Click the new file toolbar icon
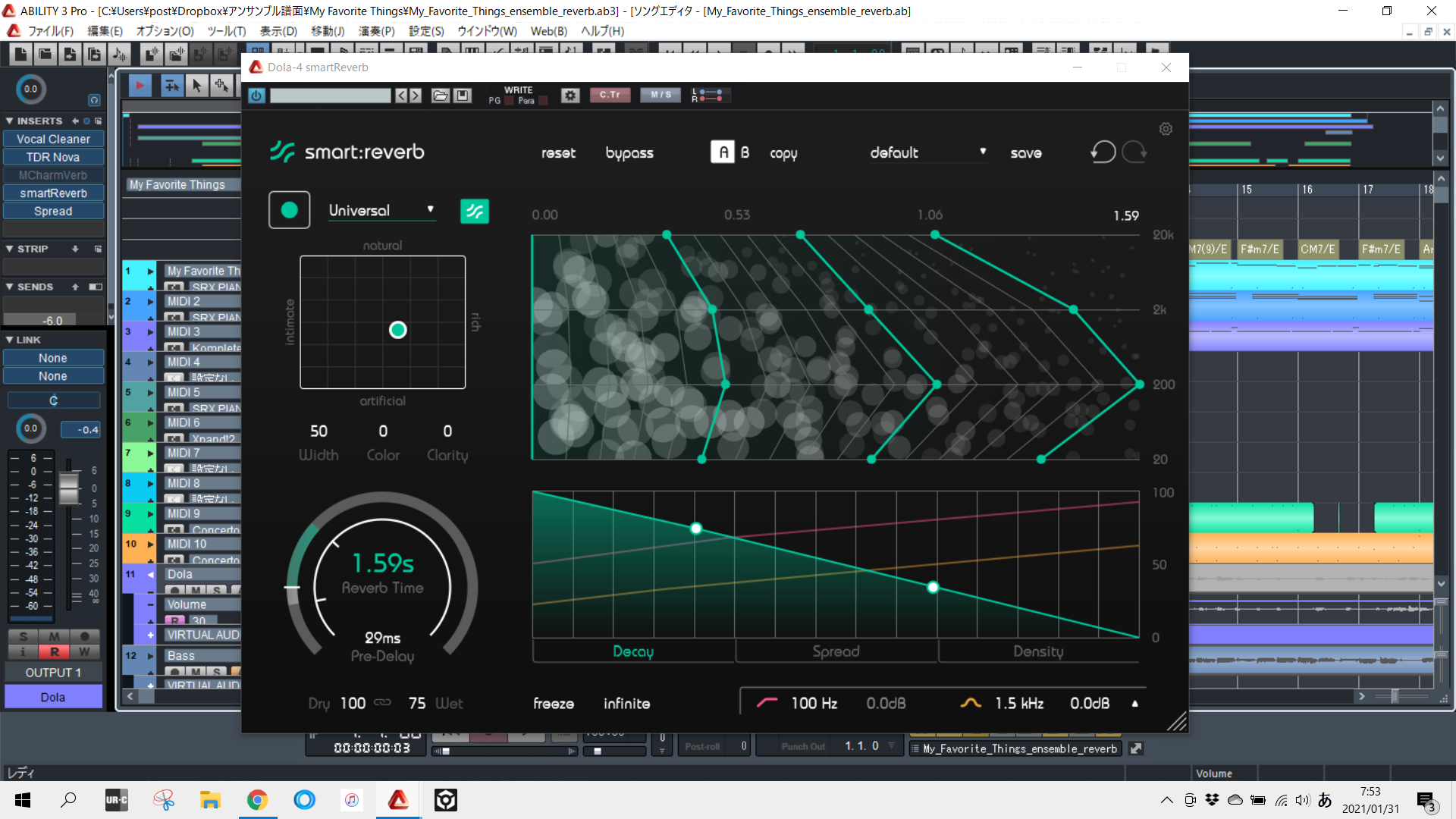 20,54
